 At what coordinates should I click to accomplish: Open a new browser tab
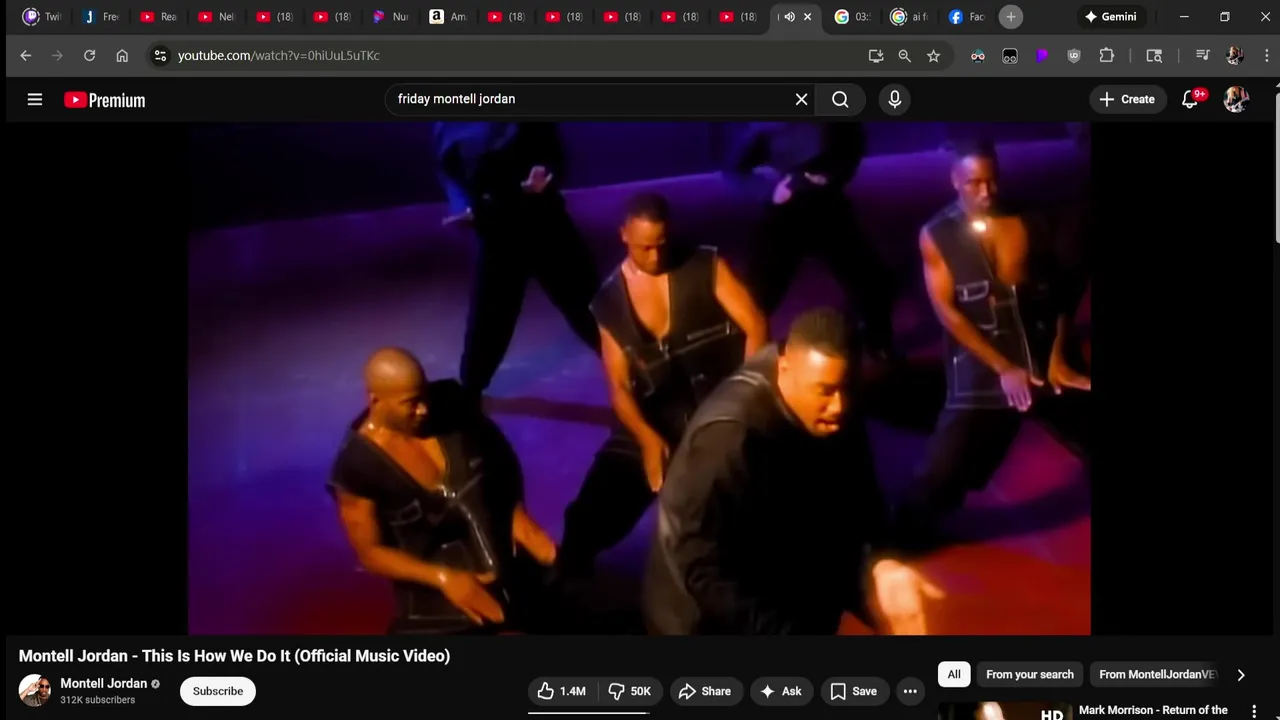[x=1011, y=17]
